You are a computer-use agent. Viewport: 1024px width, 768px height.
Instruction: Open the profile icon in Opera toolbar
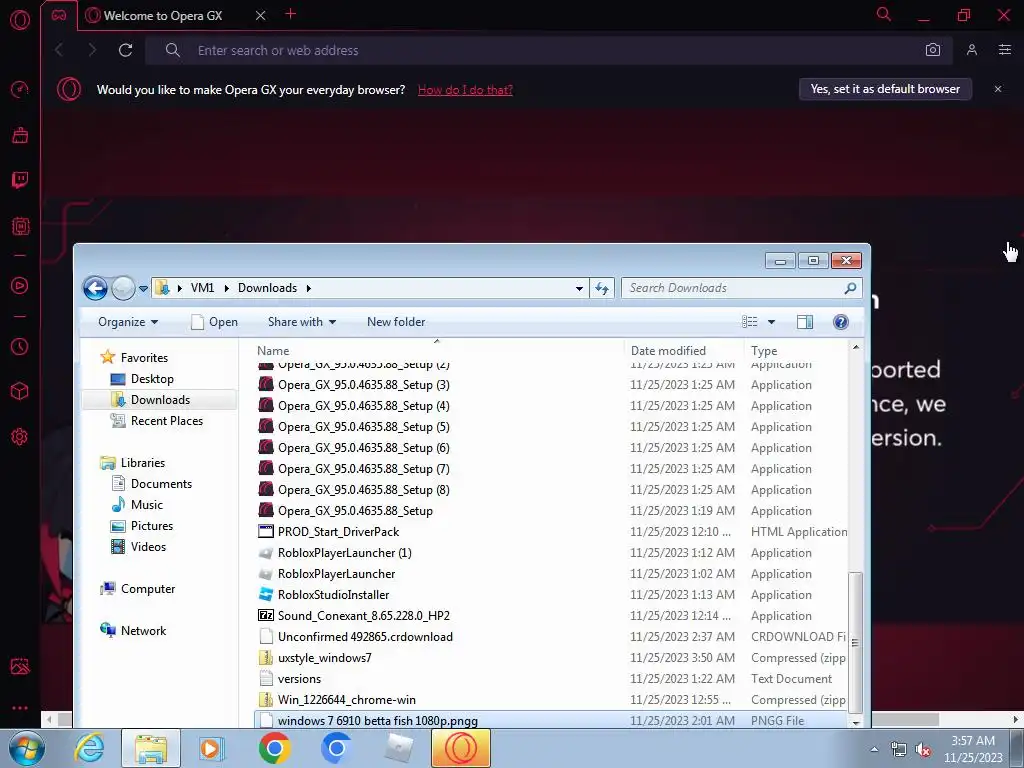tap(972, 50)
